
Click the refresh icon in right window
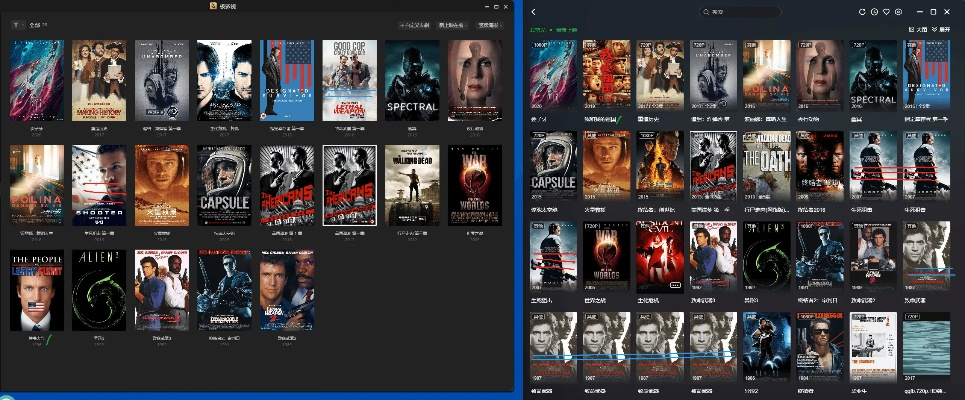pyautogui.click(x=862, y=12)
